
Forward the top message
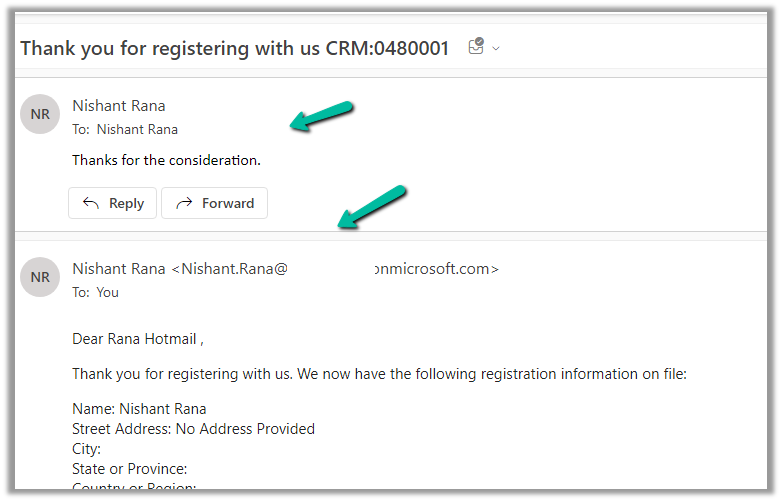coord(214,203)
